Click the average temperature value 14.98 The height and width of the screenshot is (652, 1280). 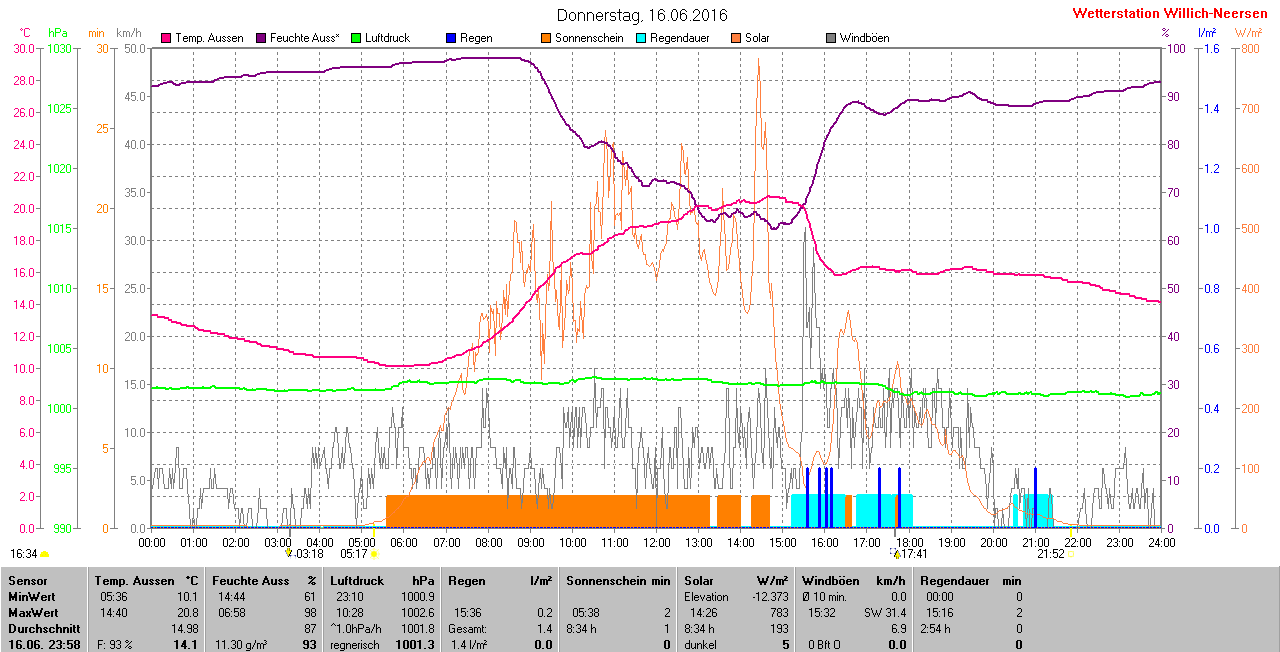[184, 629]
